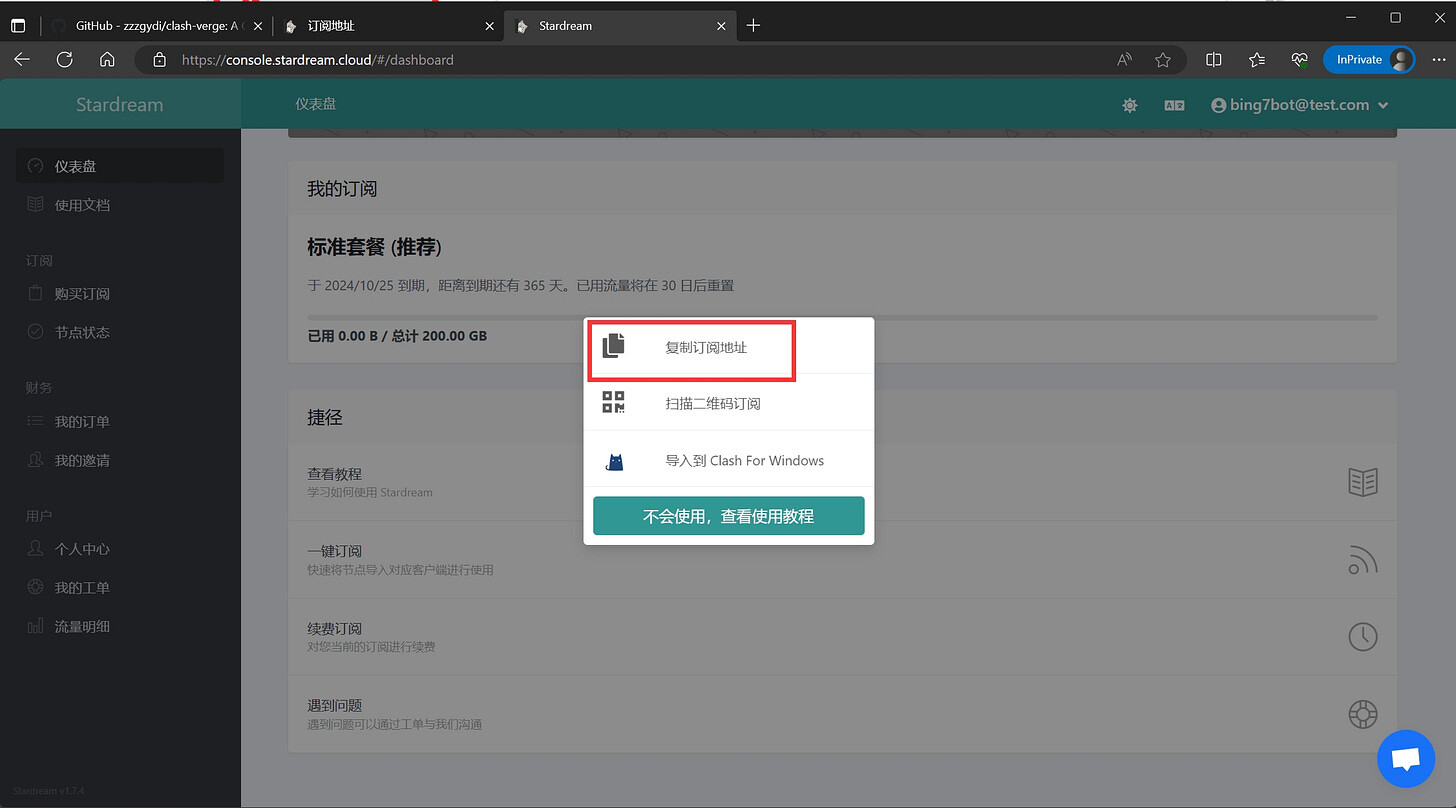
Task: Toggle the dark mode sun icon
Action: (1130, 105)
